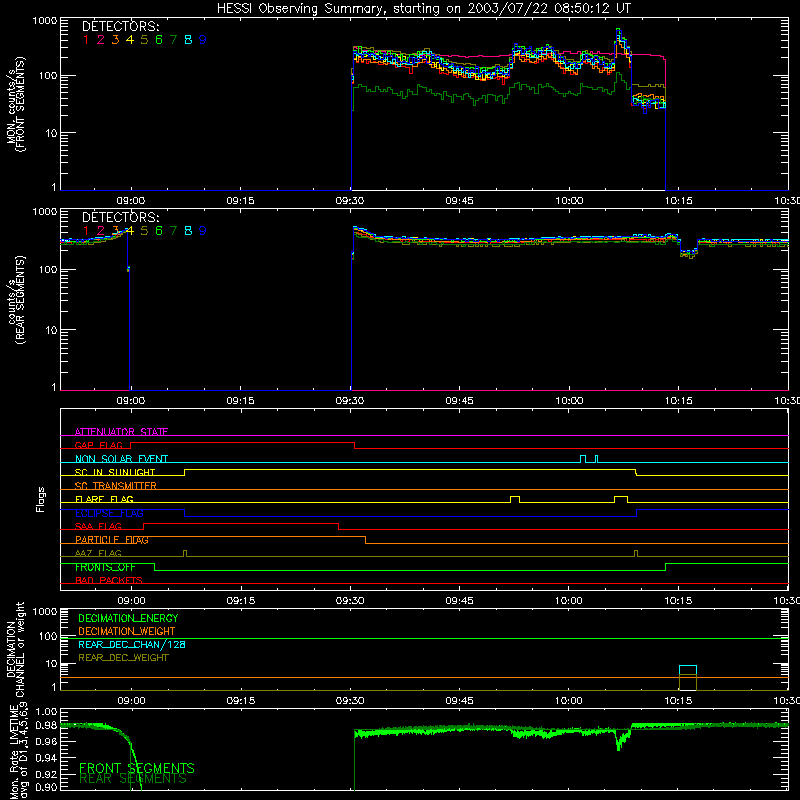
Task: Click the AAZ_FLAG label
Action: pyautogui.click(x=98, y=554)
